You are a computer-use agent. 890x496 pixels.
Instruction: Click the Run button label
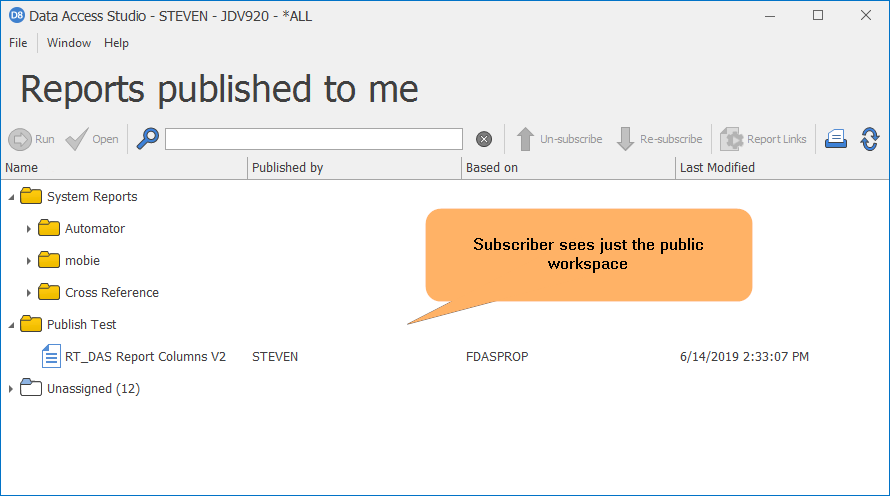[x=45, y=139]
